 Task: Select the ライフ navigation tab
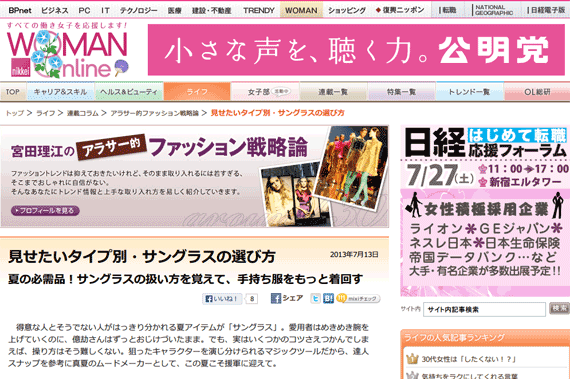[197, 92]
